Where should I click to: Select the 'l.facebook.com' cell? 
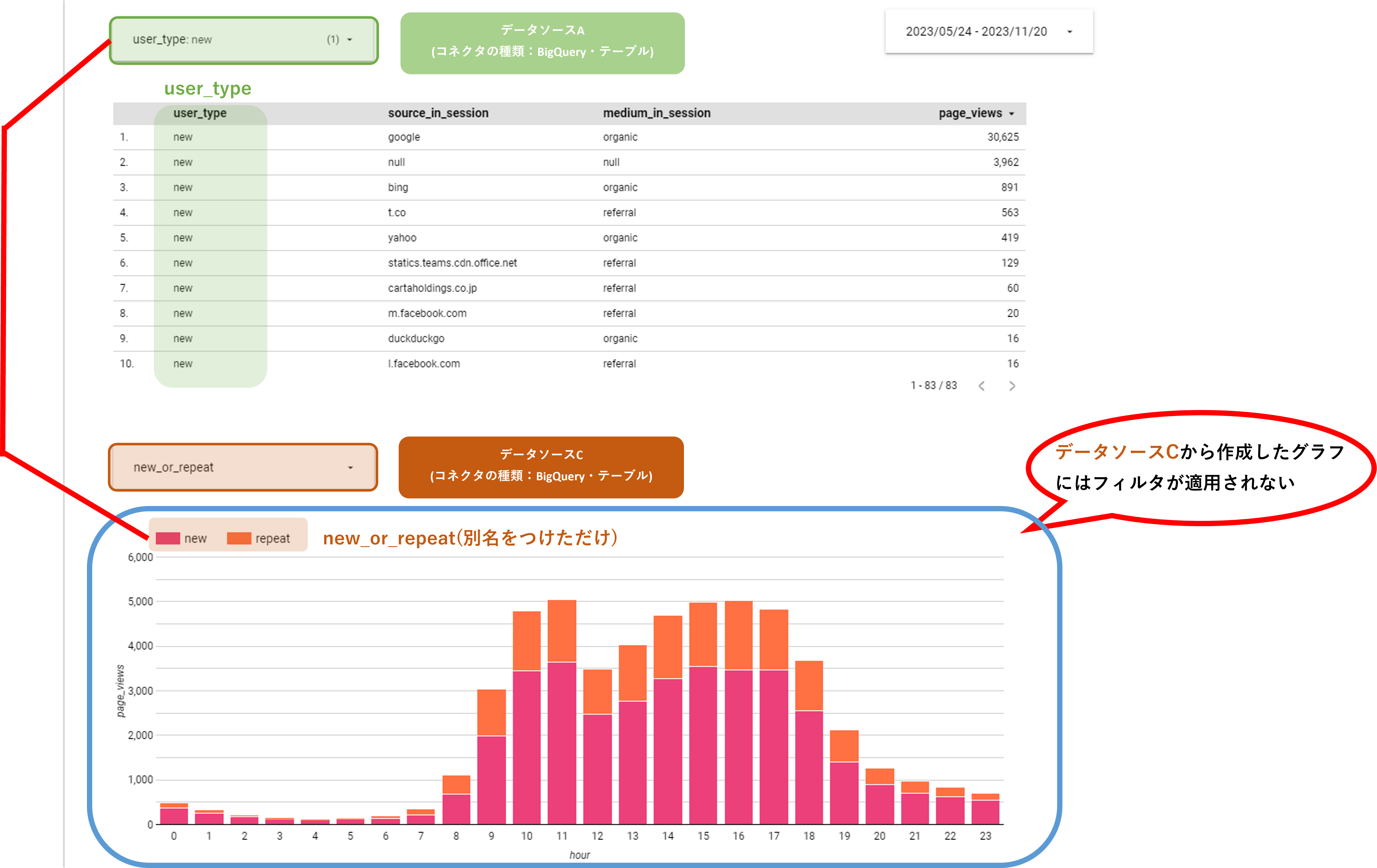tap(424, 364)
